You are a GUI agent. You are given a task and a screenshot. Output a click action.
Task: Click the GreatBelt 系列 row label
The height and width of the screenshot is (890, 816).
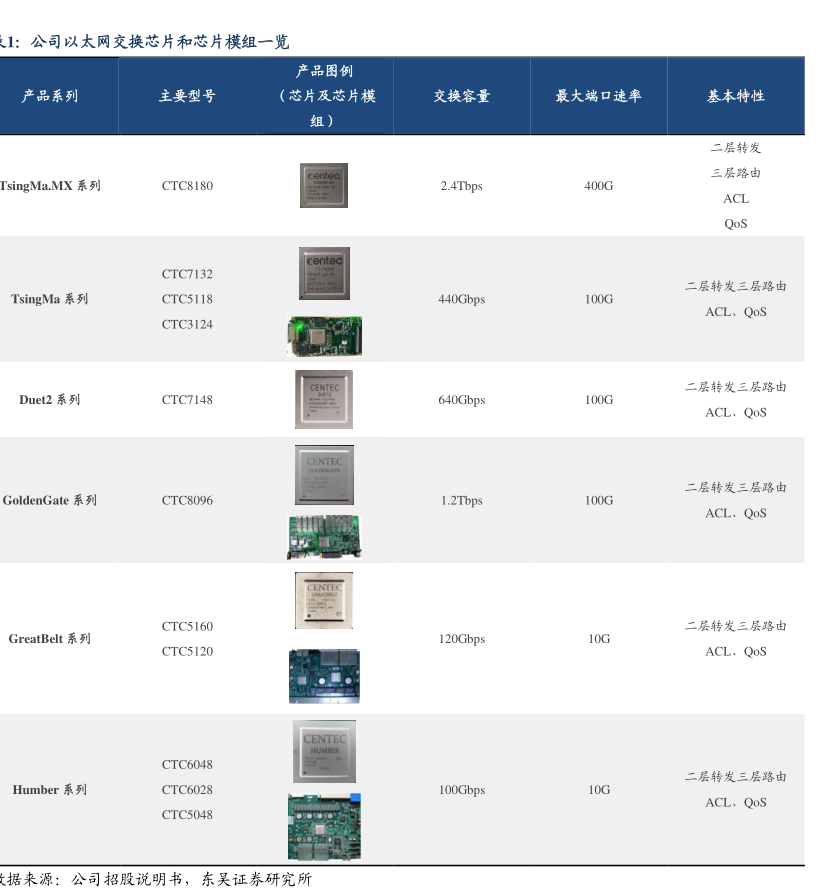[50, 639]
